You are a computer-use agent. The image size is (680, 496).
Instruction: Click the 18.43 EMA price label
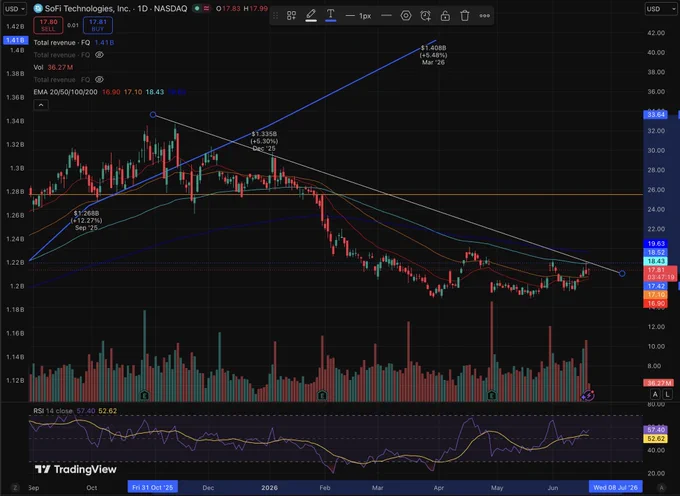click(x=656, y=261)
